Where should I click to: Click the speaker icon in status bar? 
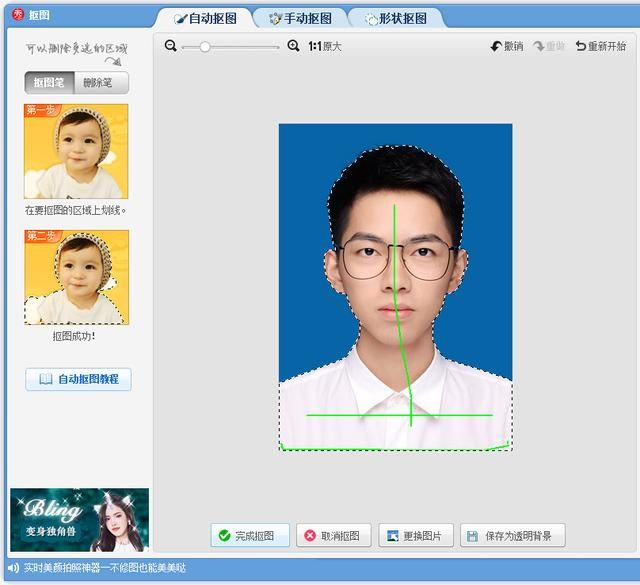click(x=13, y=567)
